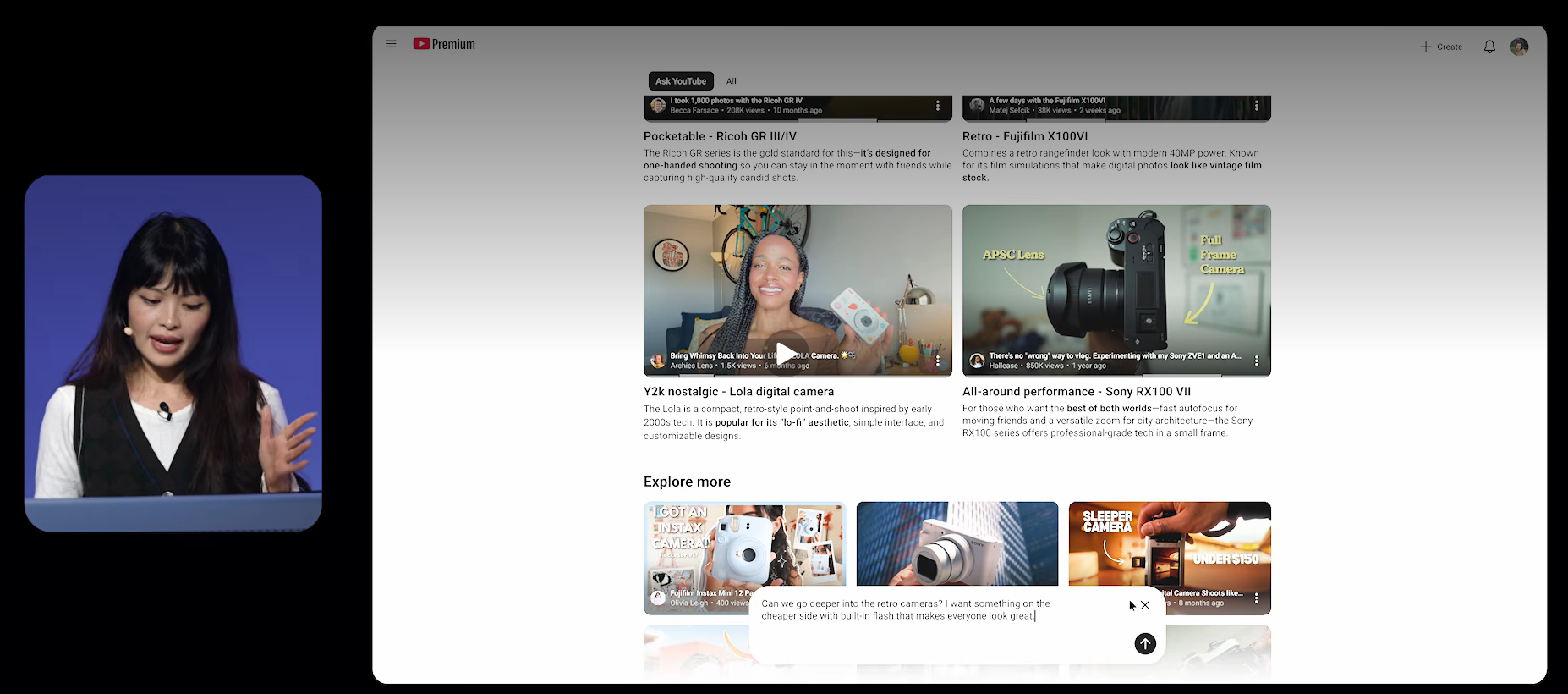1568x694 pixels.
Task: Click the Ricoh GR series description paragraph
Action: point(798,166)
